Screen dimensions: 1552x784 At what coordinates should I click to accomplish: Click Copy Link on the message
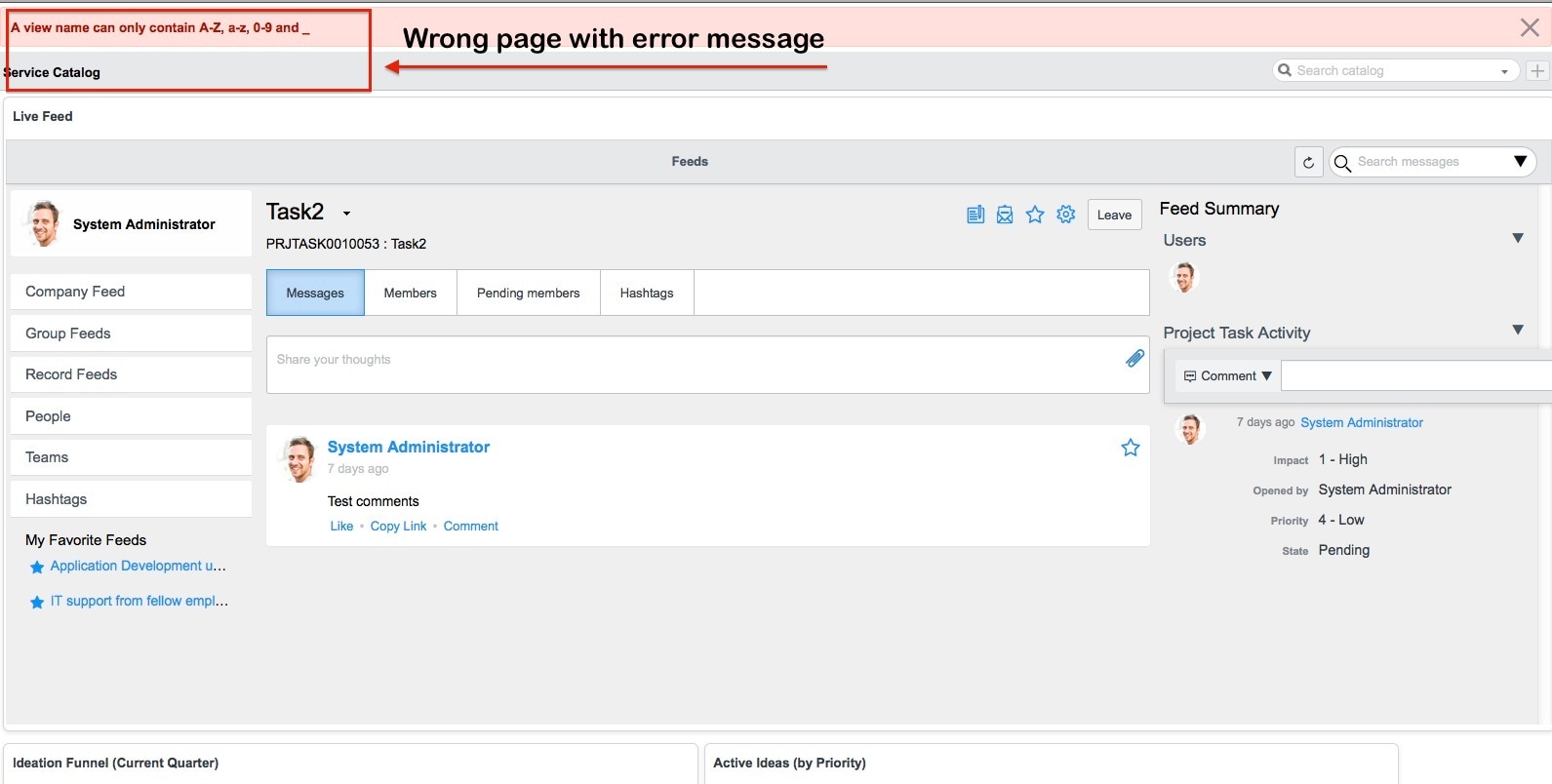[x=398, y=526]
